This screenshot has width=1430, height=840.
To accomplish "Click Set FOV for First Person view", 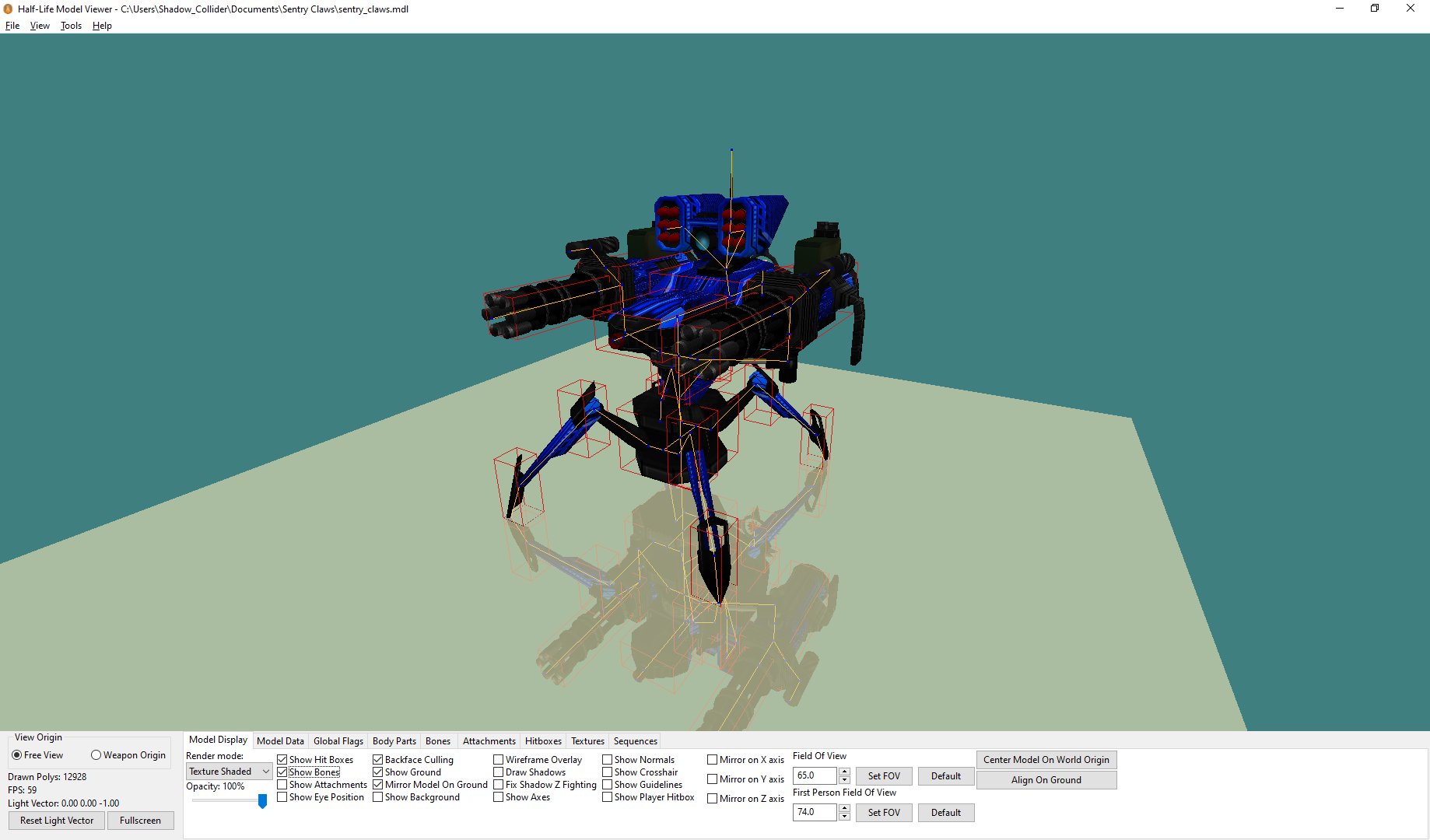I will click(x=884, y=813).
